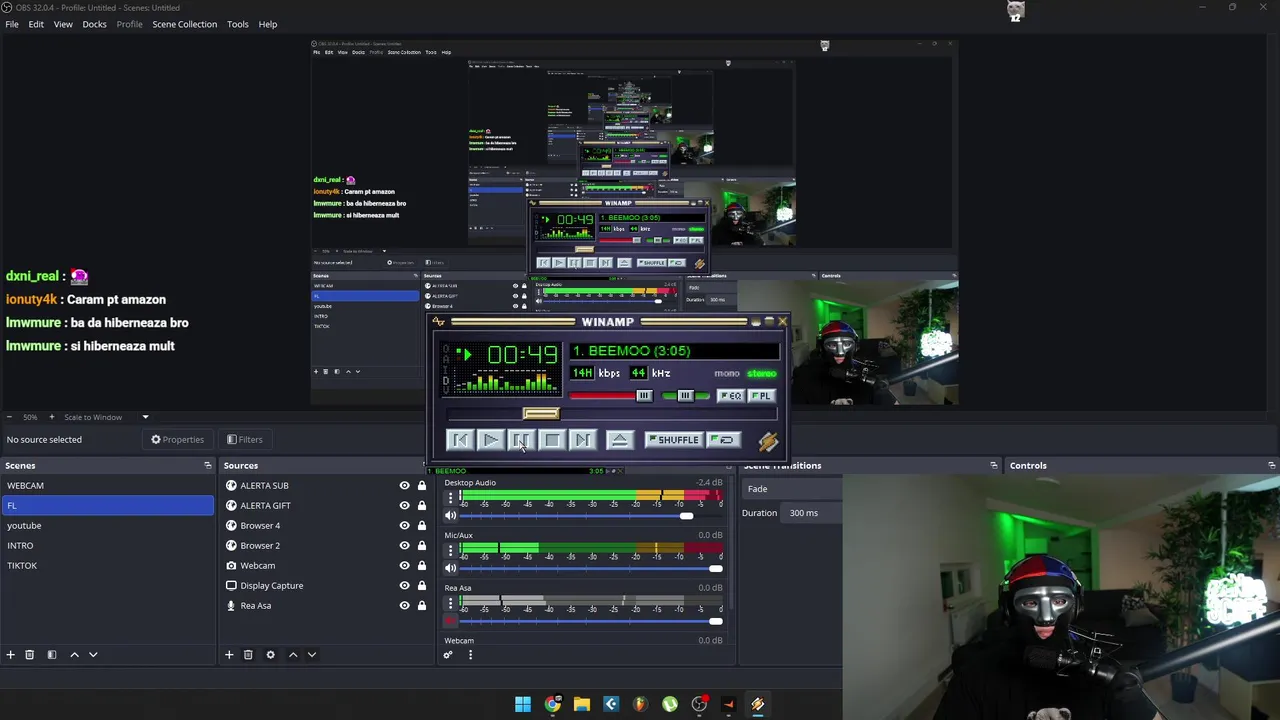Open source properties gear icon
1280x720 pixels.
tap(270, 655)
